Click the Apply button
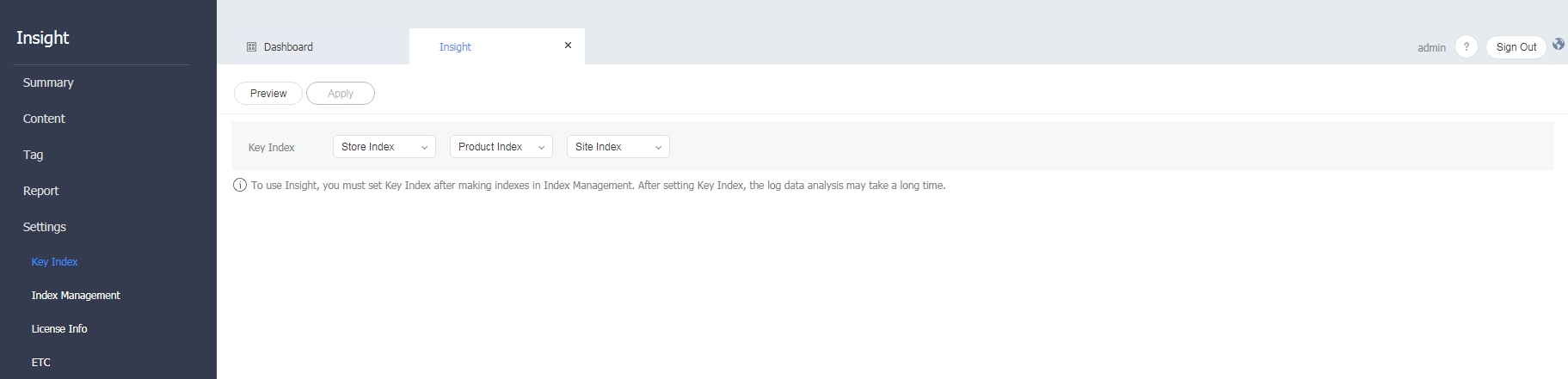Viewport: 1568px width, 379px height. (340, 94)
